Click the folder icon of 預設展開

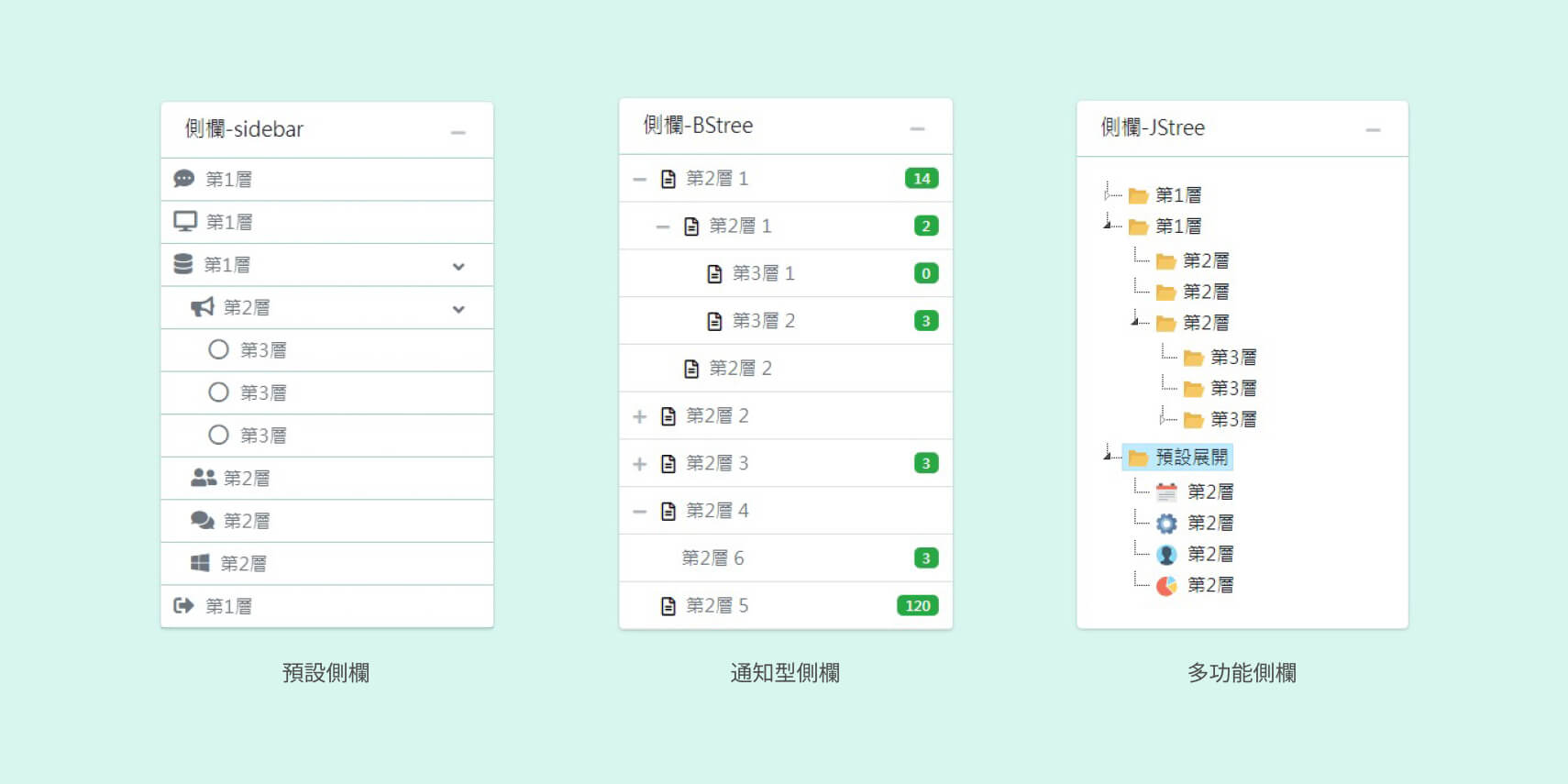click(1138, 458)
